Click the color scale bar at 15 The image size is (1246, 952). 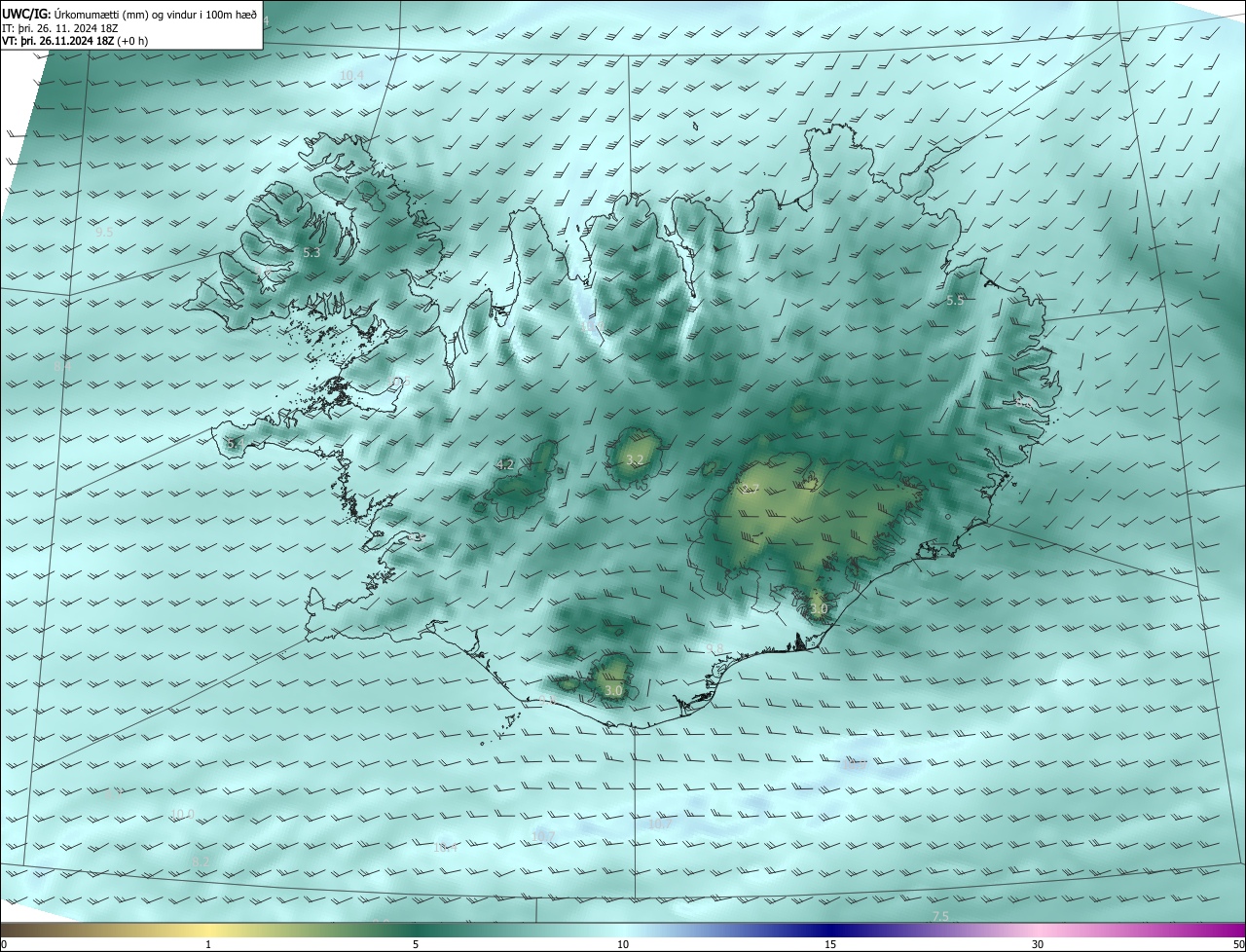(x=830, y=944)
